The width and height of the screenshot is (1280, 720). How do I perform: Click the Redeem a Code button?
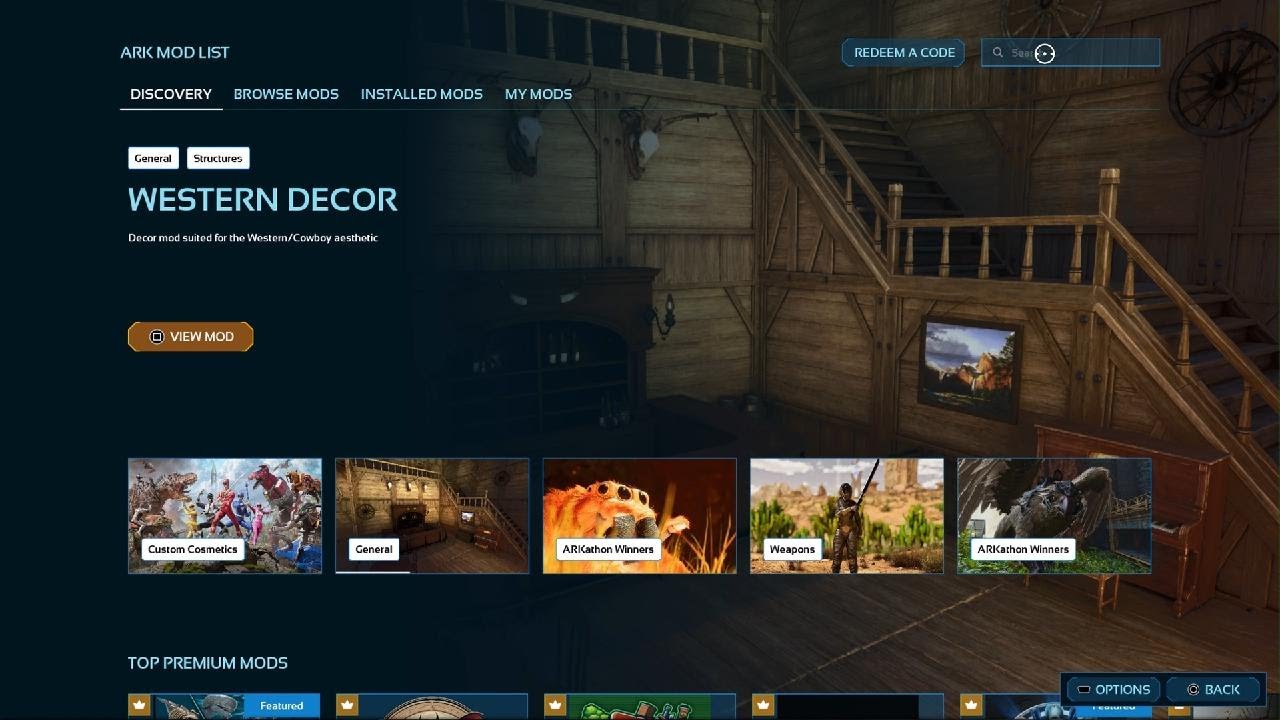[x=904, y=53]
